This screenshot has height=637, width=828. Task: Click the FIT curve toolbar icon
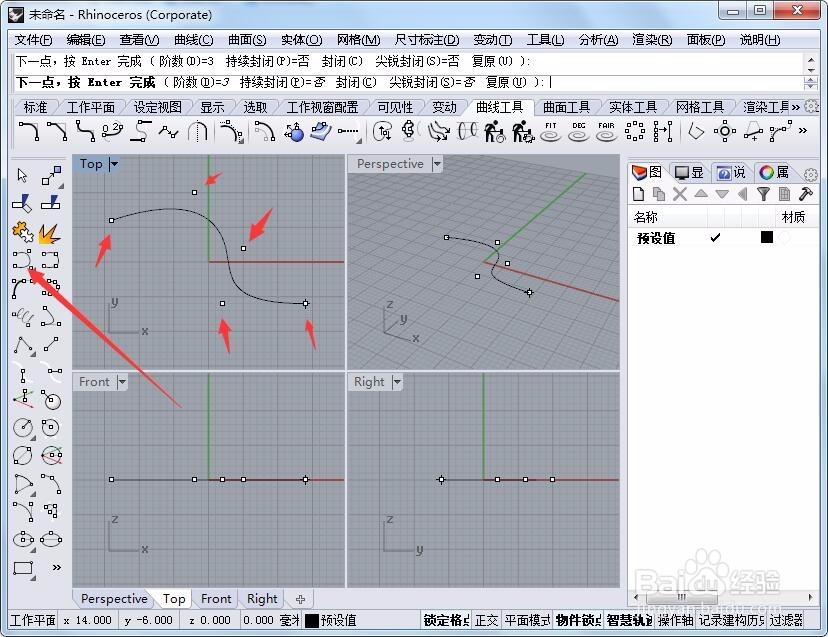[551, 132]
